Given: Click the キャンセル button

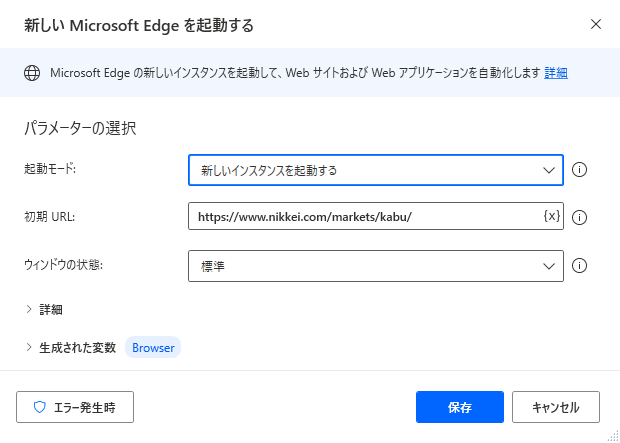Looking at the screenshot, I should coord(556,407).
